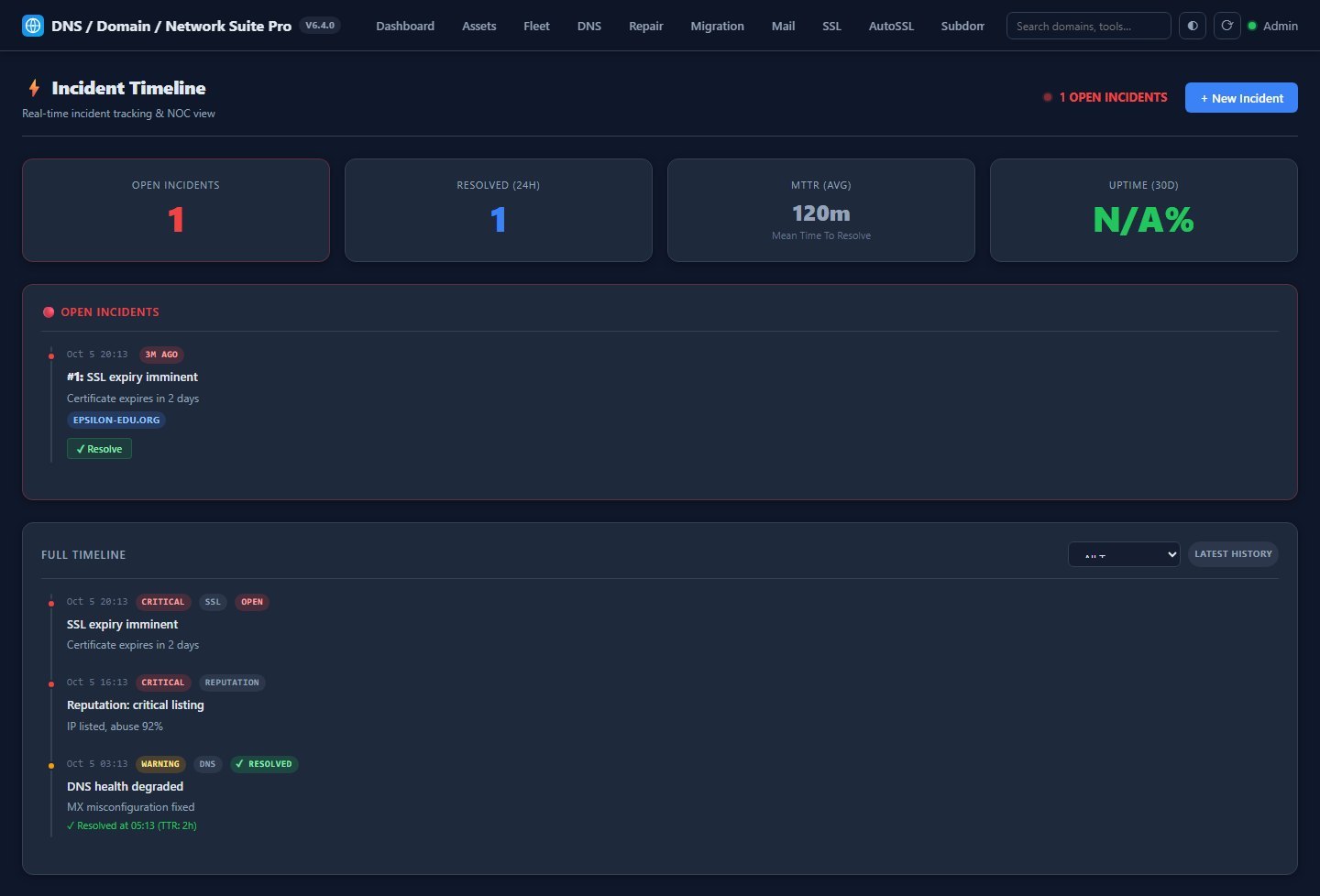Viewport: 1320px width, 896px height.
Task: Select the Repair tab
Action: click(x=646, y=26)
